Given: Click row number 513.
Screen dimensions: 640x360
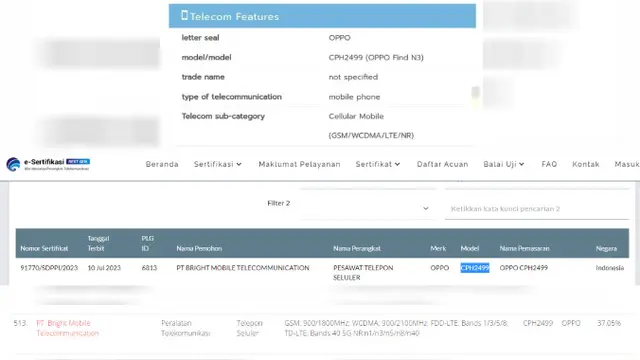Looking at the screenshot, I should tap(20, 323).
